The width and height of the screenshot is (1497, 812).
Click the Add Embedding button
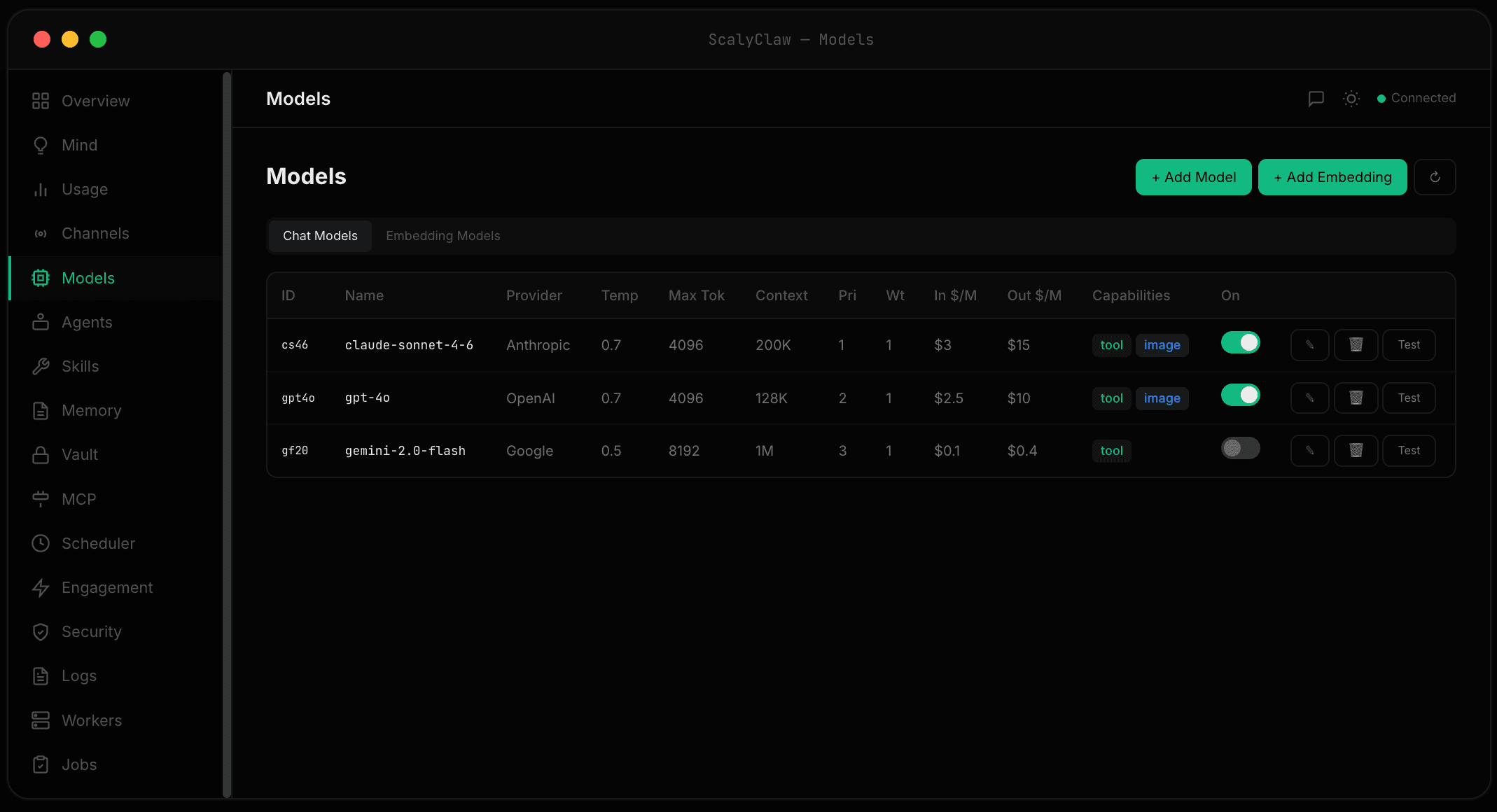[1332, 177]
